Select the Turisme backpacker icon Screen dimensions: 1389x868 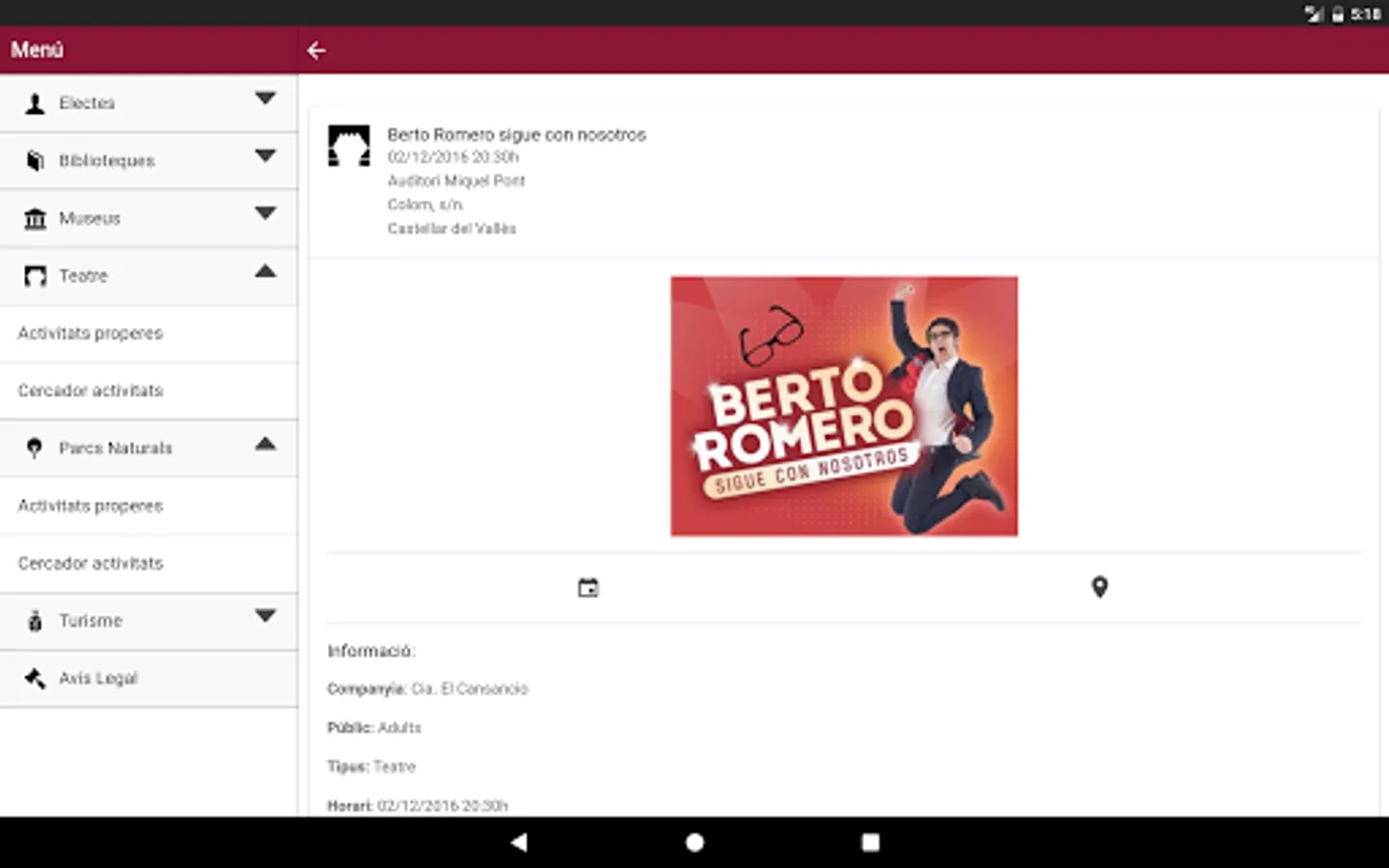(x=35, y=621)
